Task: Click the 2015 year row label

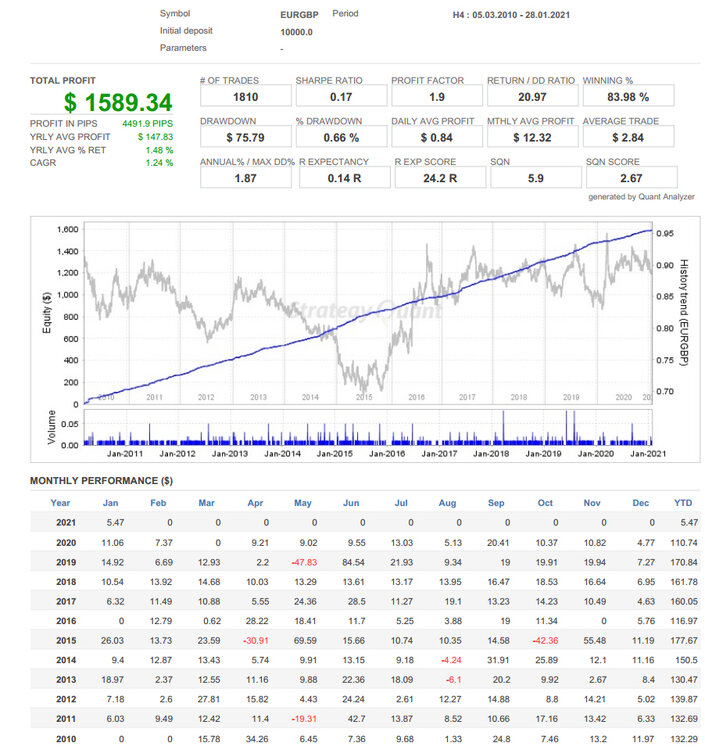Action: point(66,640)
